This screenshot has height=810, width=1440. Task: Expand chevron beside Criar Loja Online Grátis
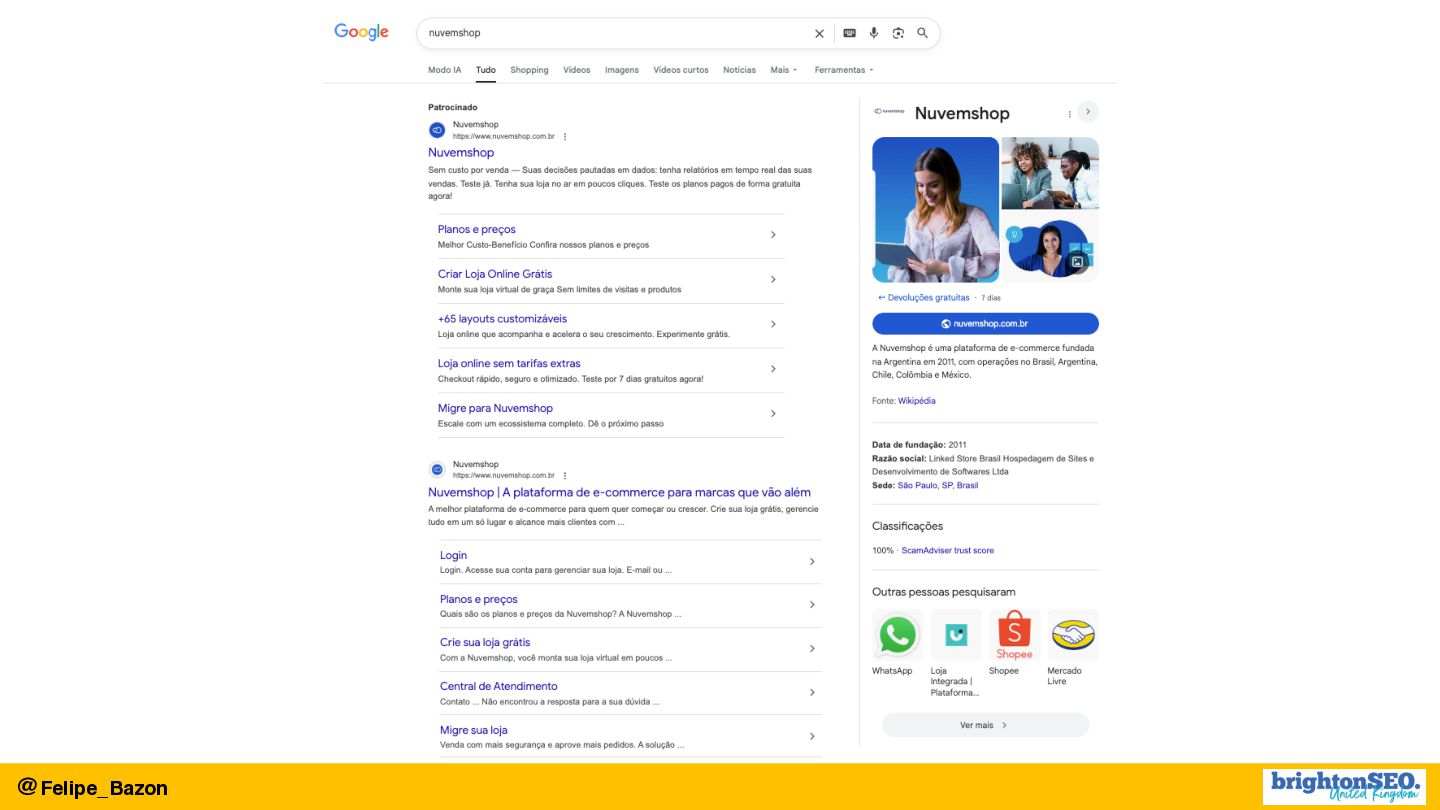[773, 279]
